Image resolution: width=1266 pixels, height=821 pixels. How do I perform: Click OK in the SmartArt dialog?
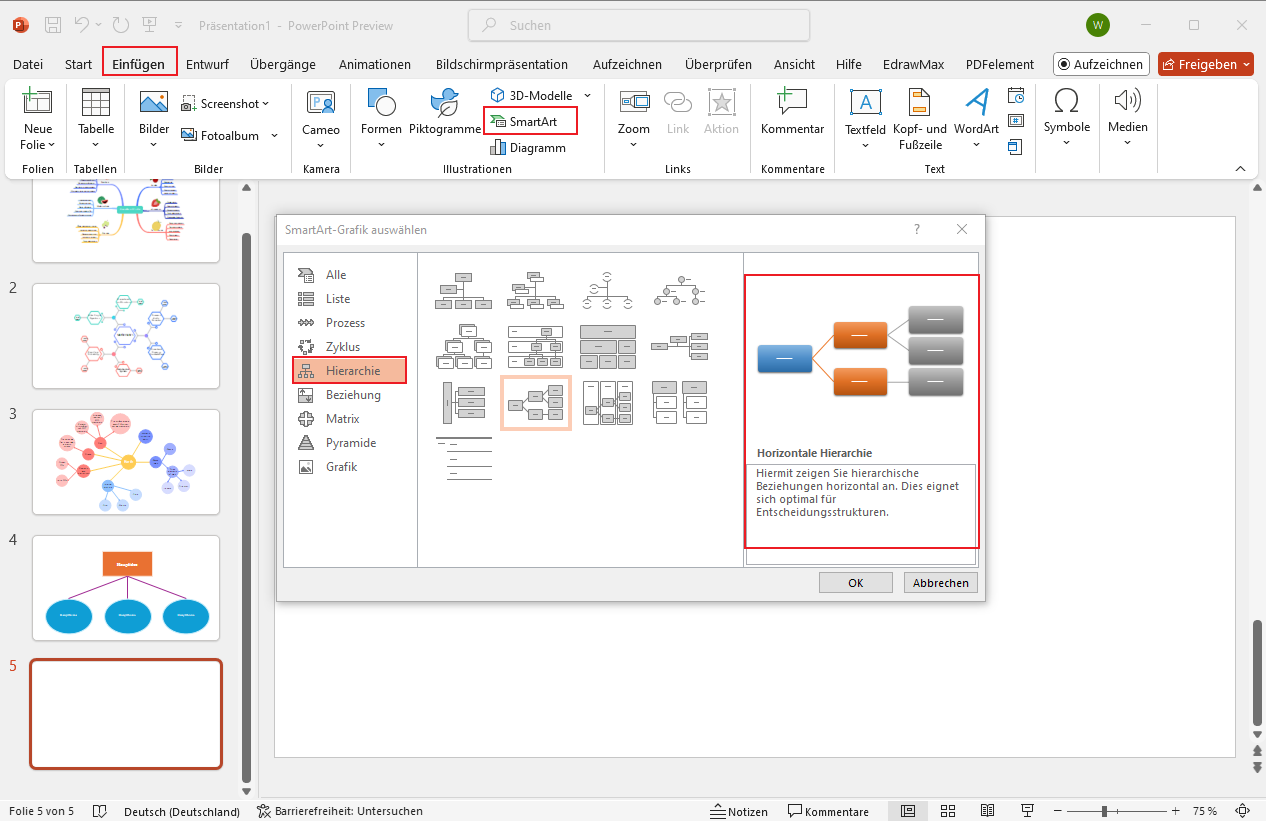click(x=855, y=583)
